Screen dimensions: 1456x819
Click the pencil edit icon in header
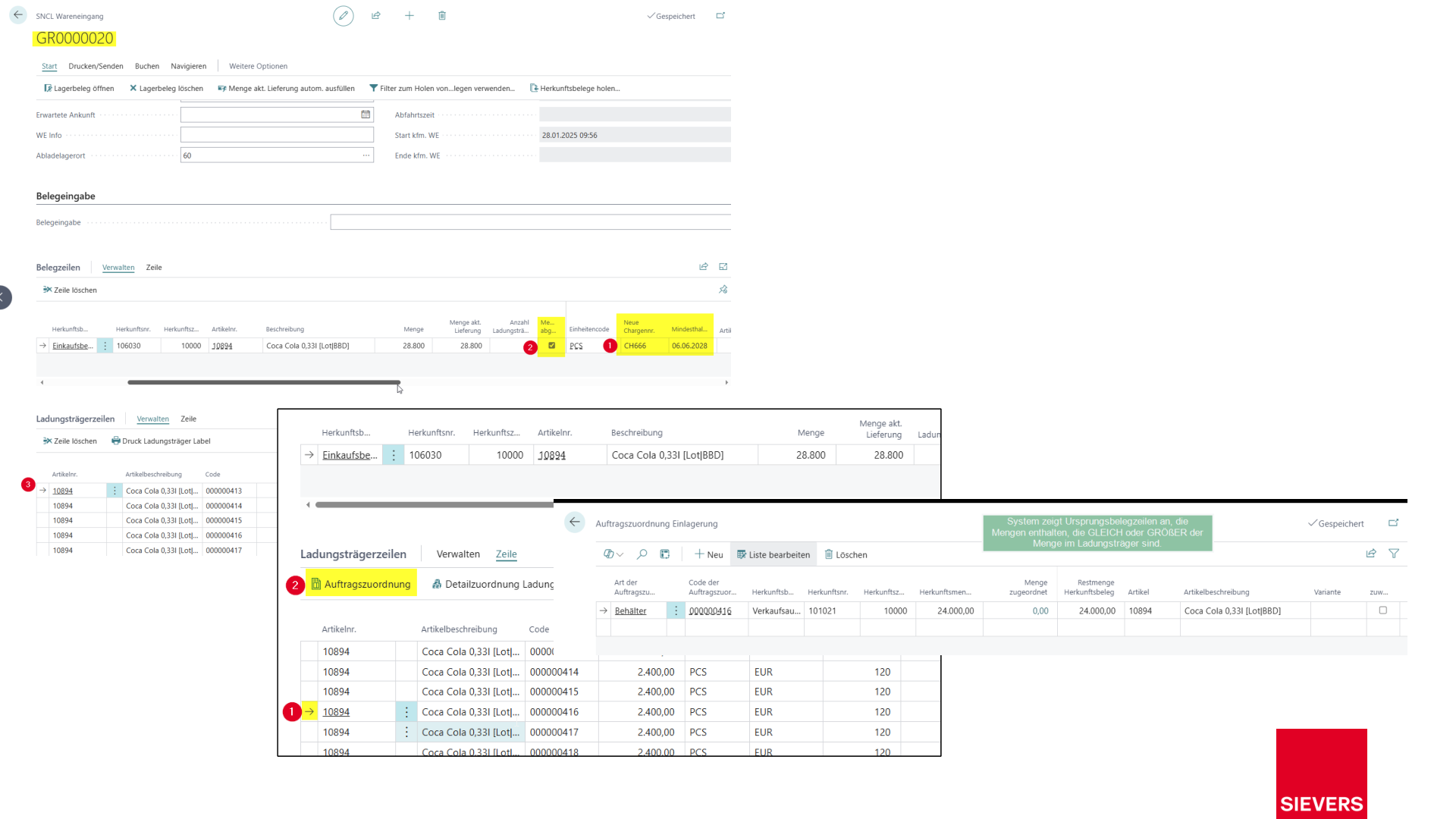(x=344, y=15)
